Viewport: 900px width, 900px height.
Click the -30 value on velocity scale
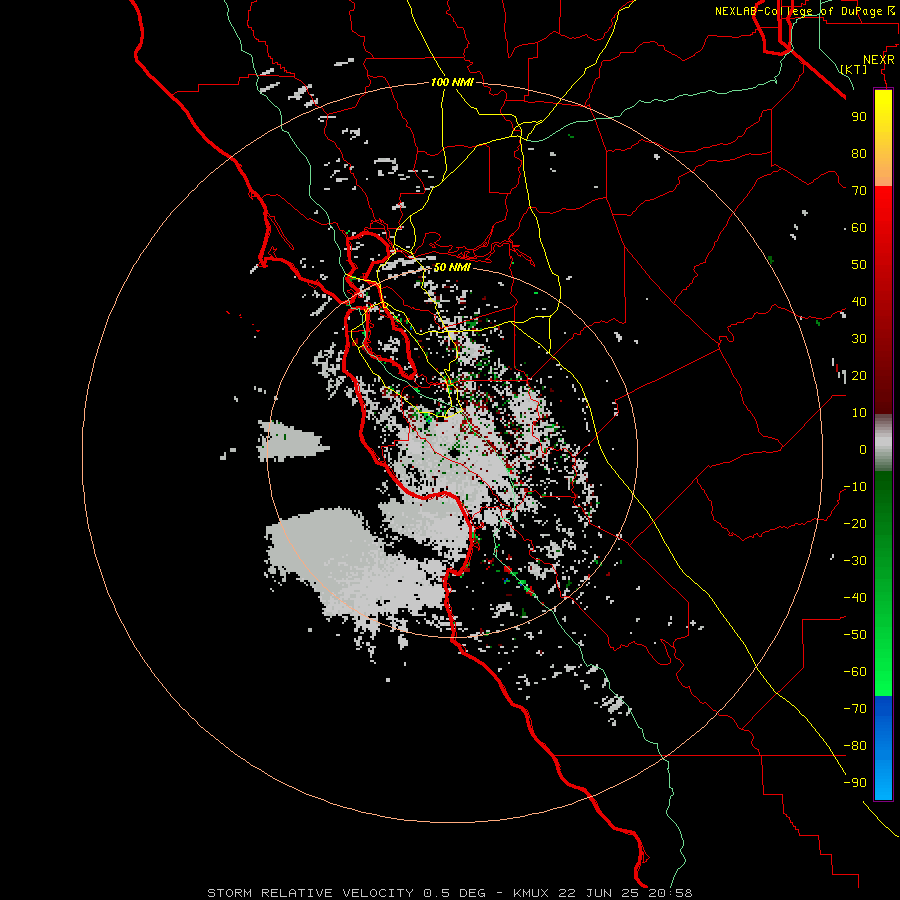click(855, 561)
